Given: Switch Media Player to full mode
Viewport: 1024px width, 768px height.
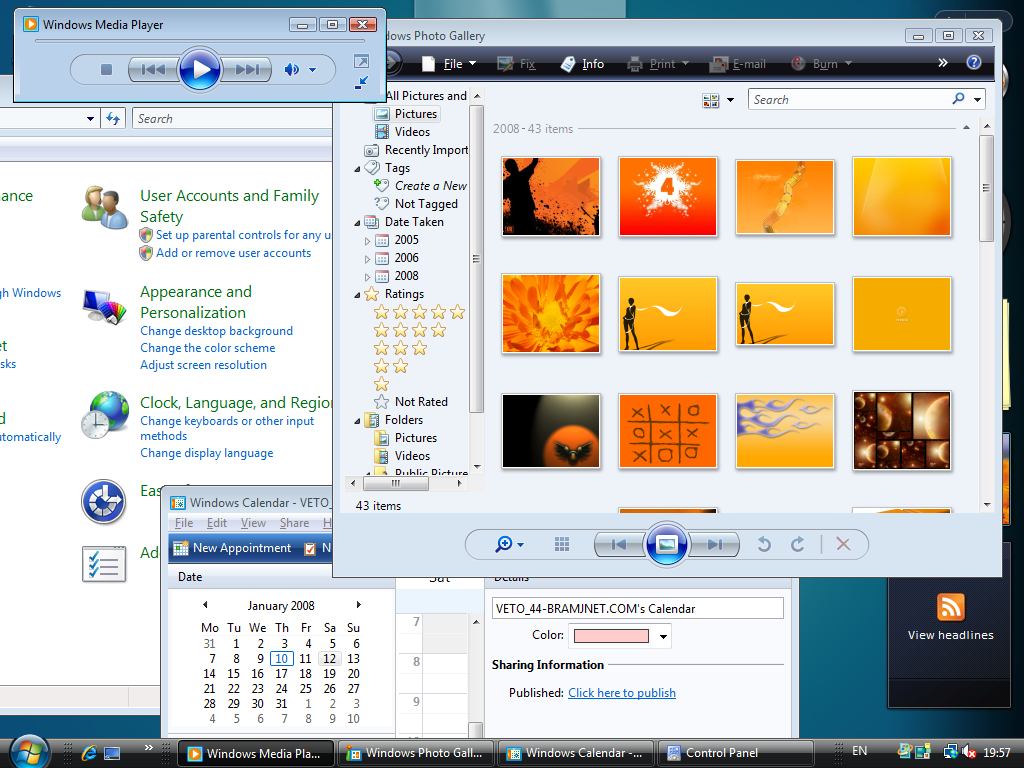Looking at the screenshot, I should pyautogui.click(x=361, y=61).
